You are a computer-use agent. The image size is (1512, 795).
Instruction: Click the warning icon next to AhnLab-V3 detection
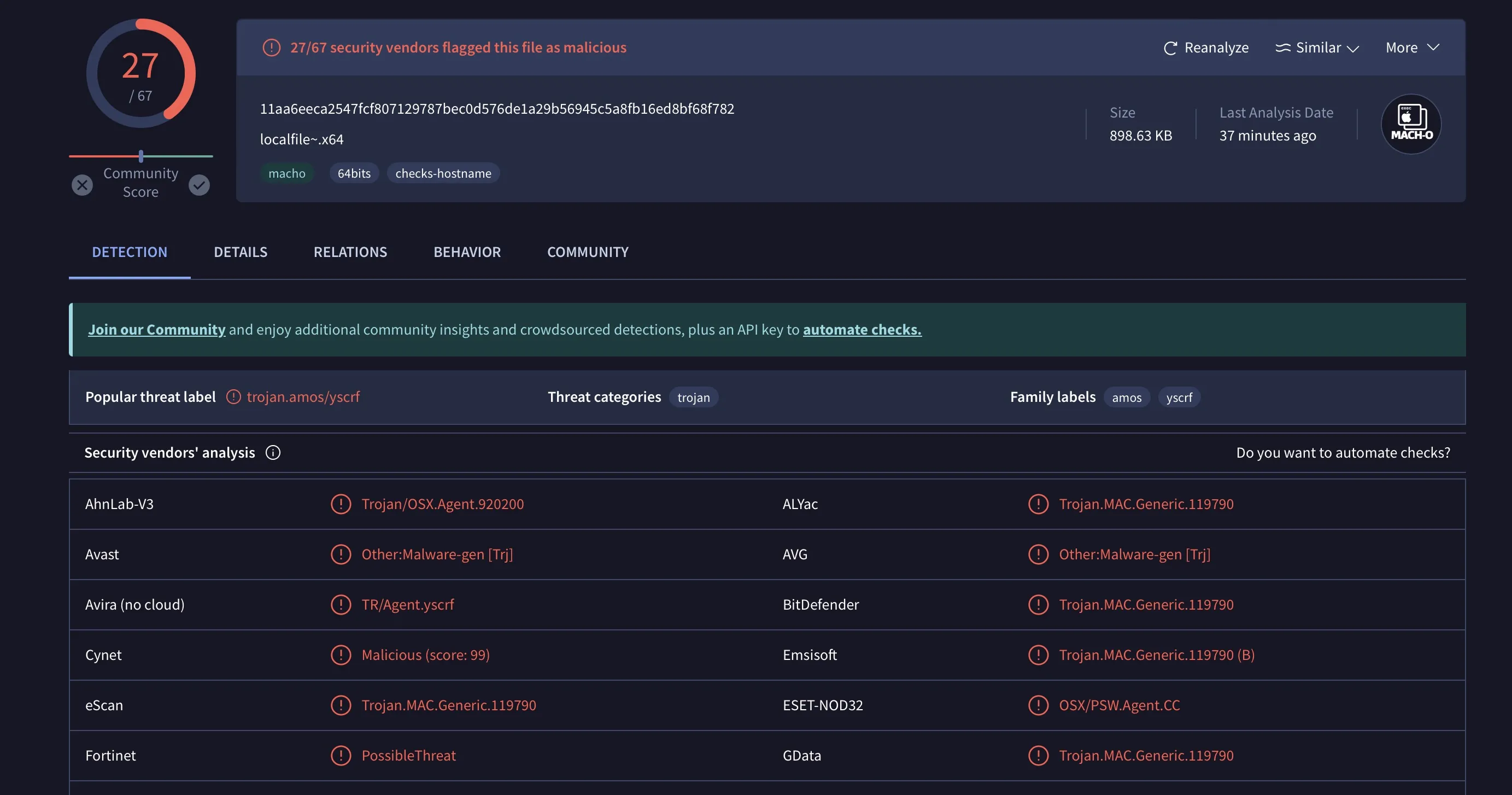341,504
